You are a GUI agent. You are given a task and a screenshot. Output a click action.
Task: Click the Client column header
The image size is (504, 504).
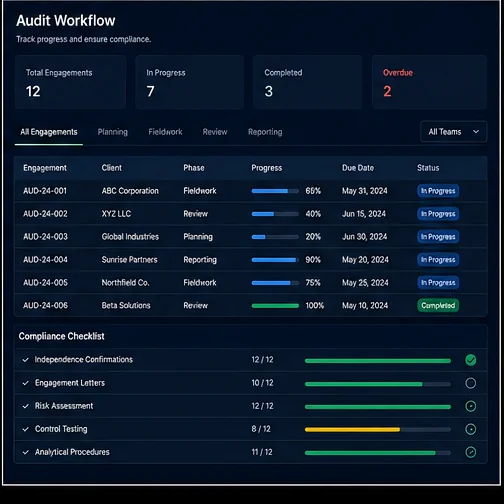pyautogui.click(x=112, y=168)
